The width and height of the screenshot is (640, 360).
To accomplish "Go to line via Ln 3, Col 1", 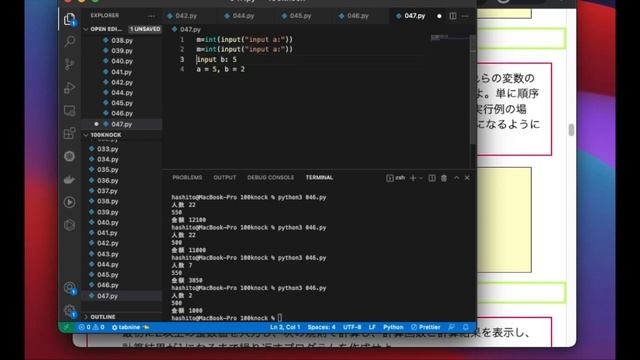I will pyautogui.click(x=285, y=327).
